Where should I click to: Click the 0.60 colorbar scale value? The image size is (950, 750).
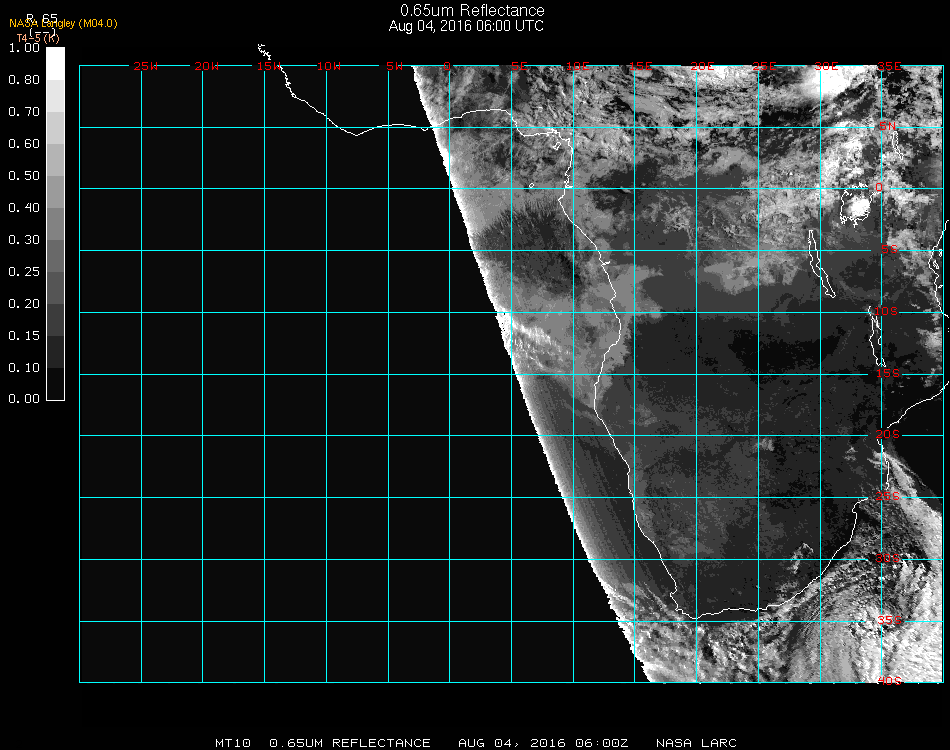[x=24, y=144]
